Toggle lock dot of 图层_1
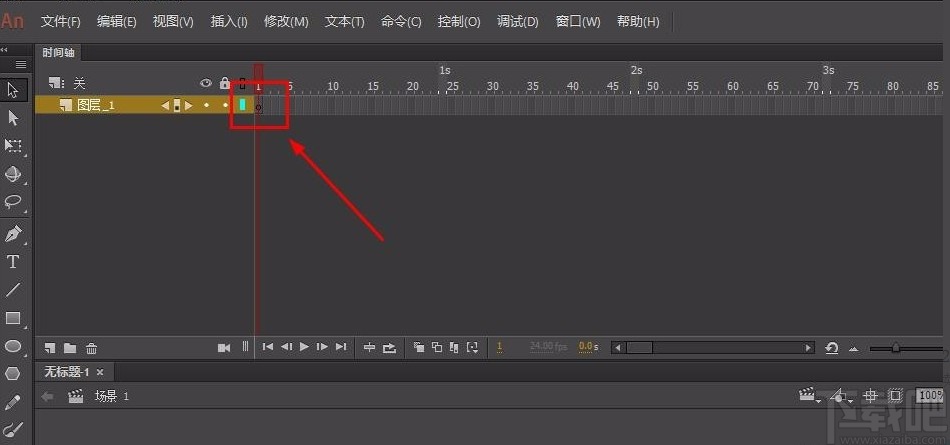 click(225, 105)
